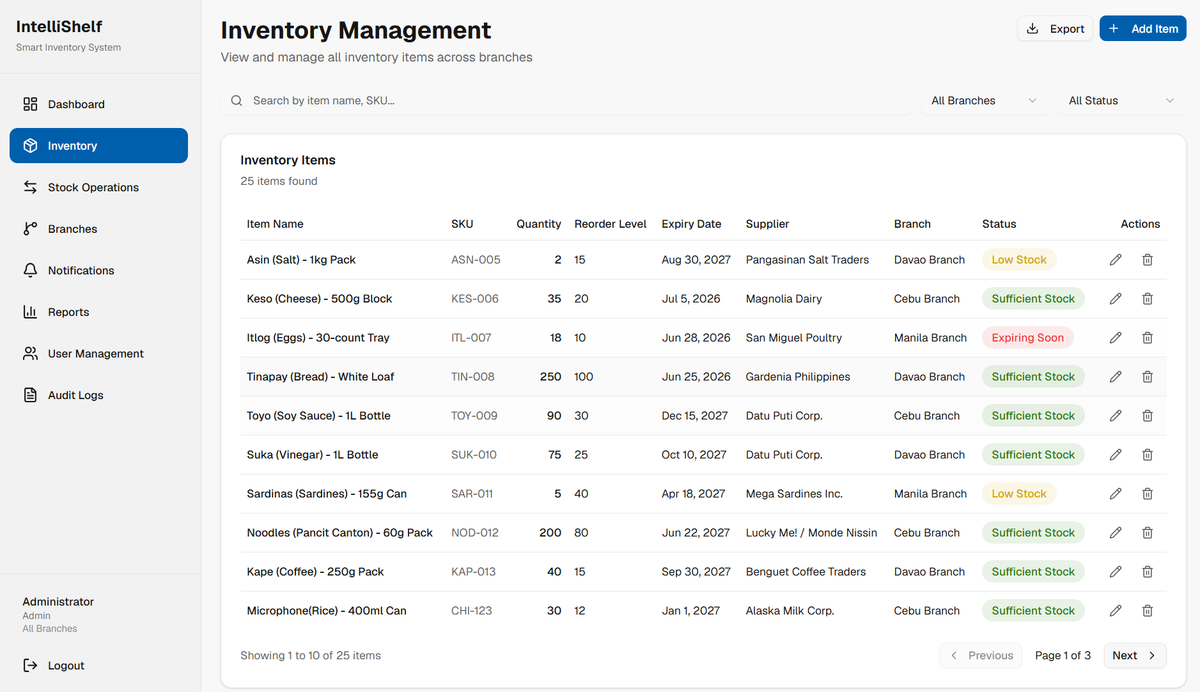Click the search magnifier icon
Viewport: 1200px width, 692px height.
tap(237, 101)
